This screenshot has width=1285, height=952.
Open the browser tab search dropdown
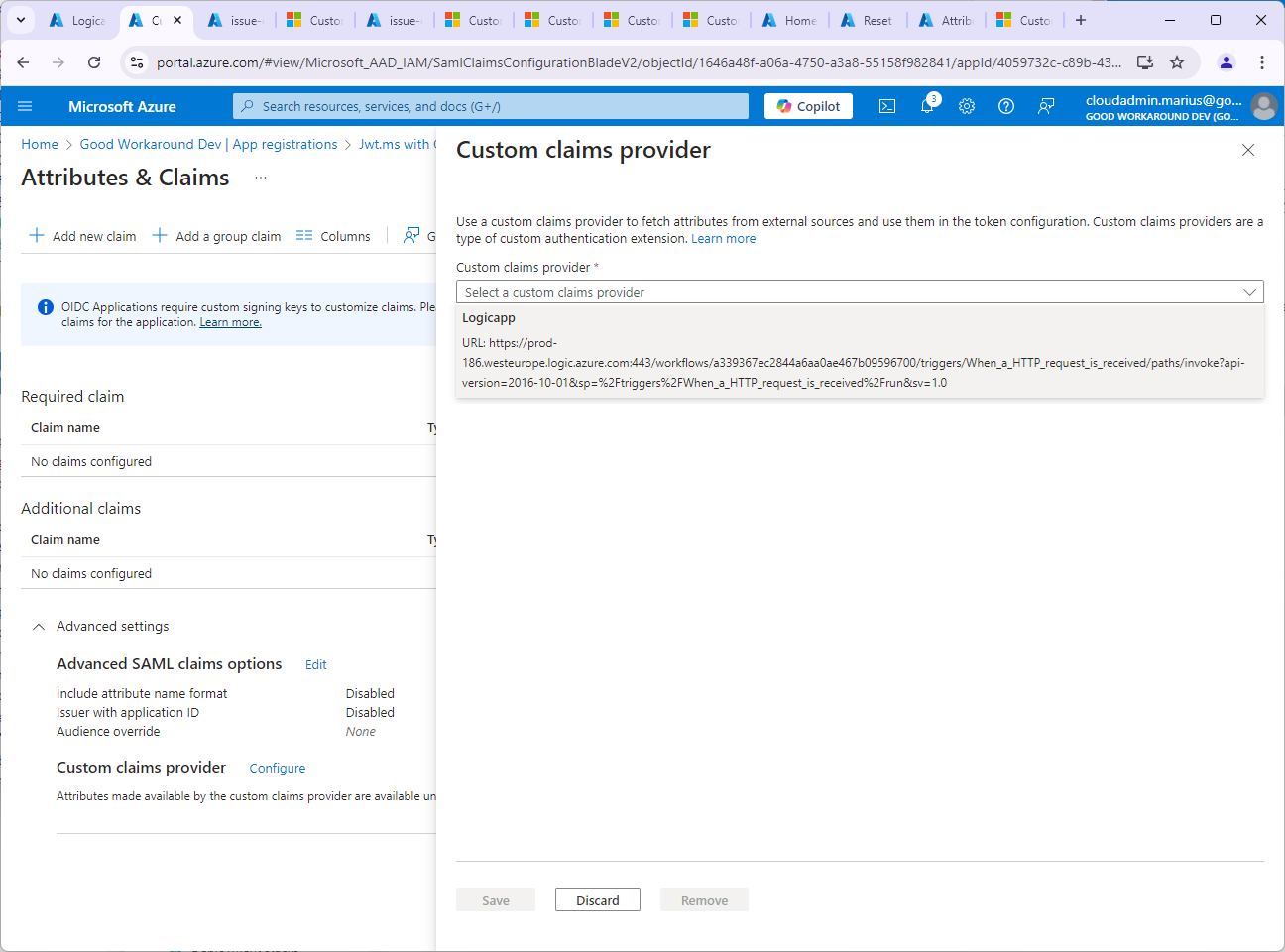pyautogui.click(x=21, y=20)
